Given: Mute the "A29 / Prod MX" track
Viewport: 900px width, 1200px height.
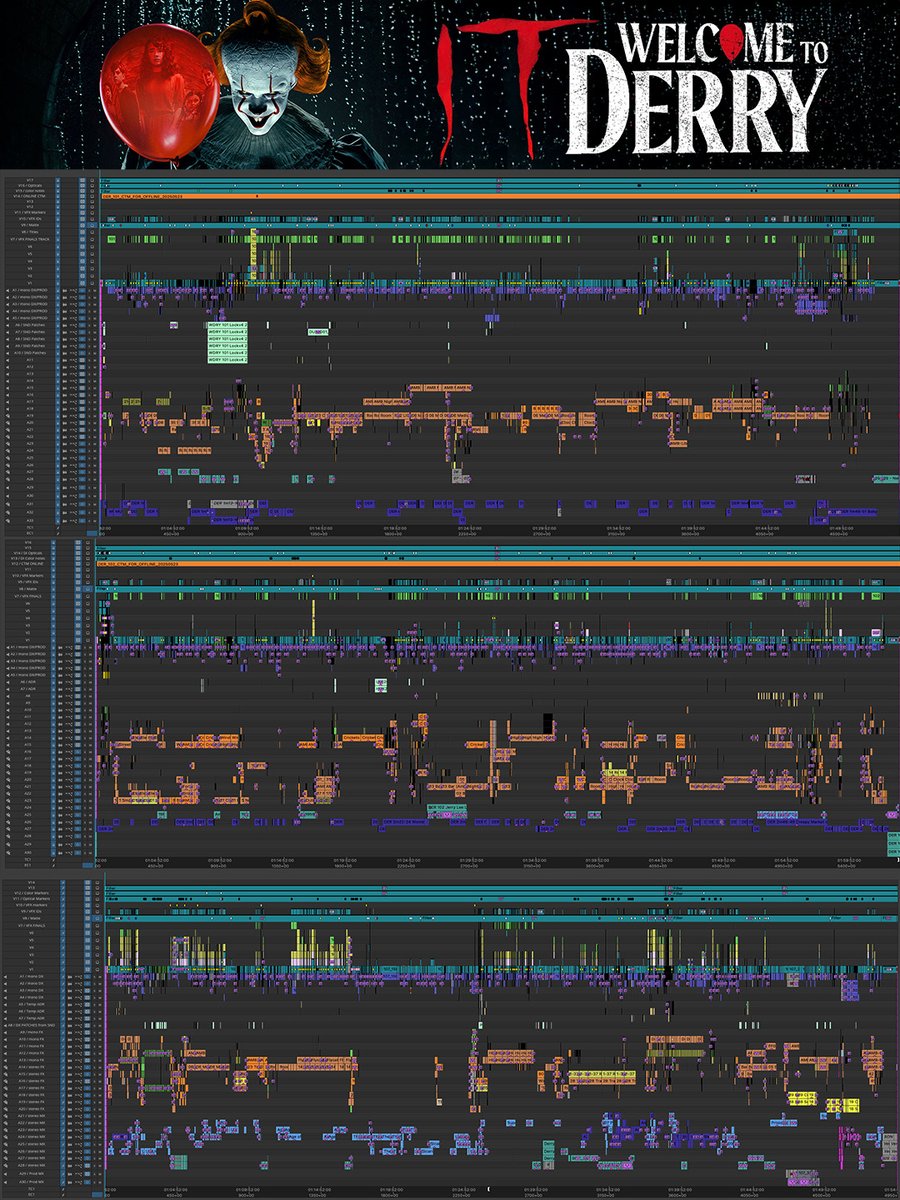Looking at the screenshot, I should click(x=100, y=1174).
